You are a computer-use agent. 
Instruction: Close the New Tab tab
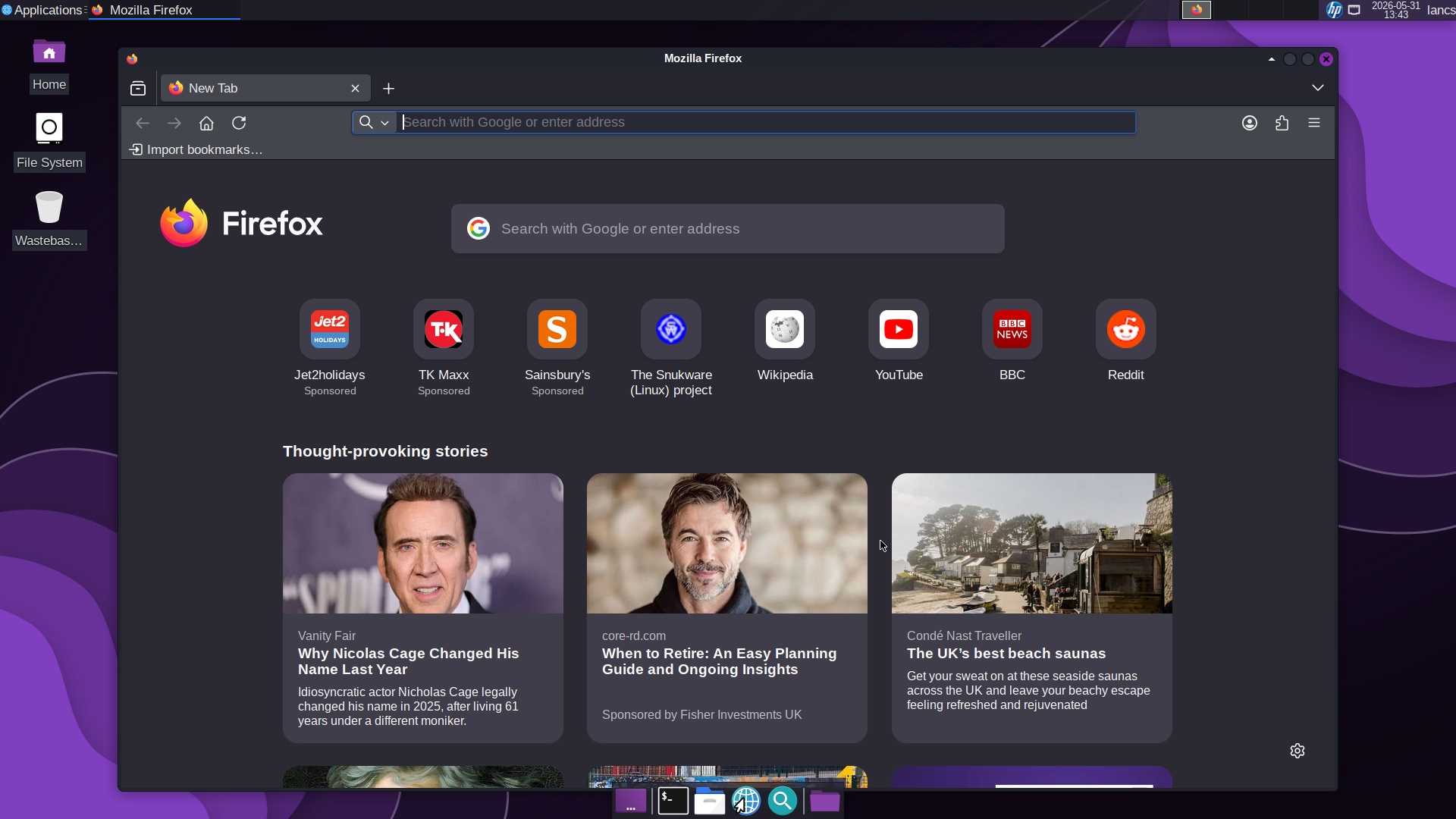click(355, 89)
